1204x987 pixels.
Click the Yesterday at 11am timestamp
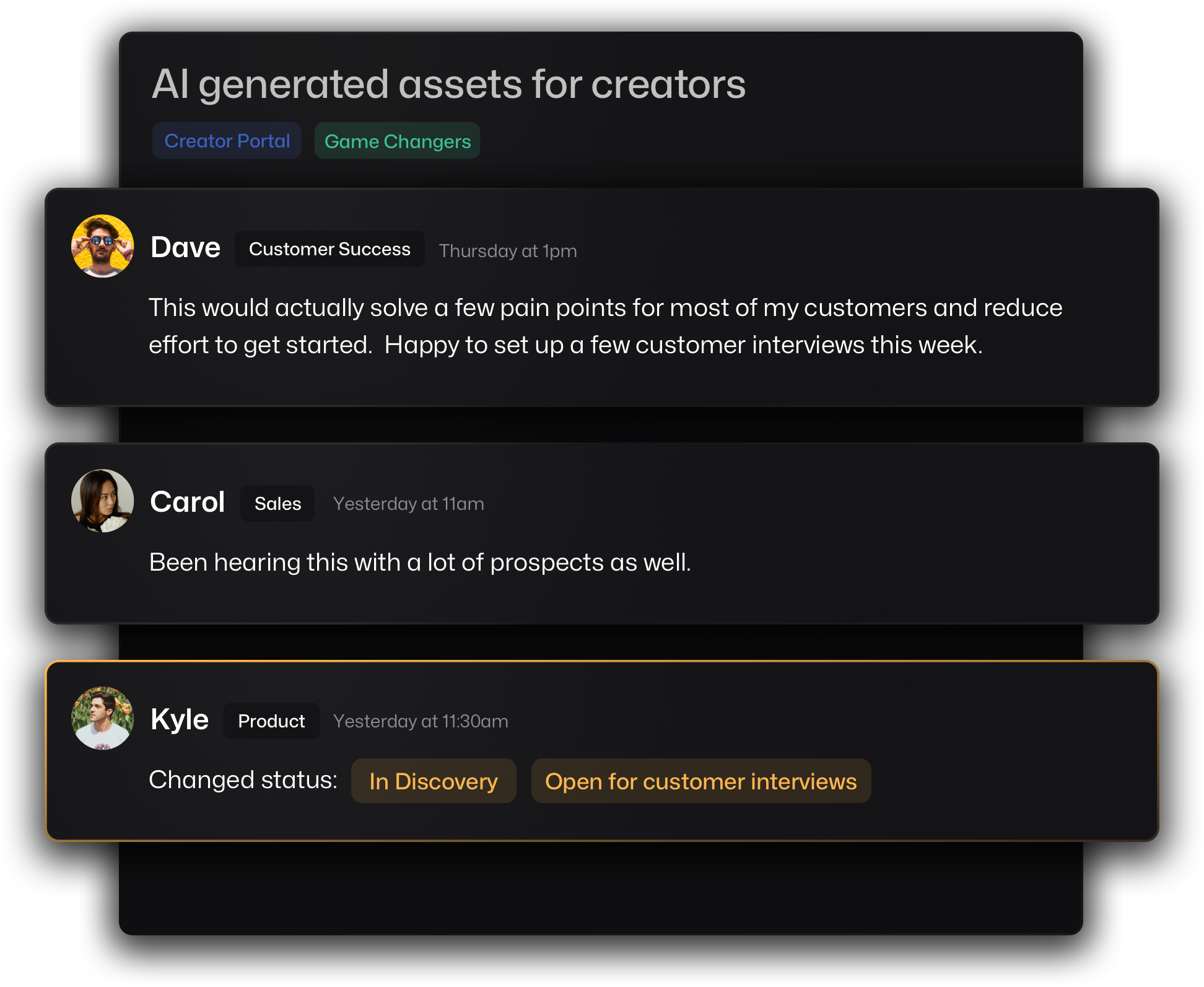click(409, 504)
